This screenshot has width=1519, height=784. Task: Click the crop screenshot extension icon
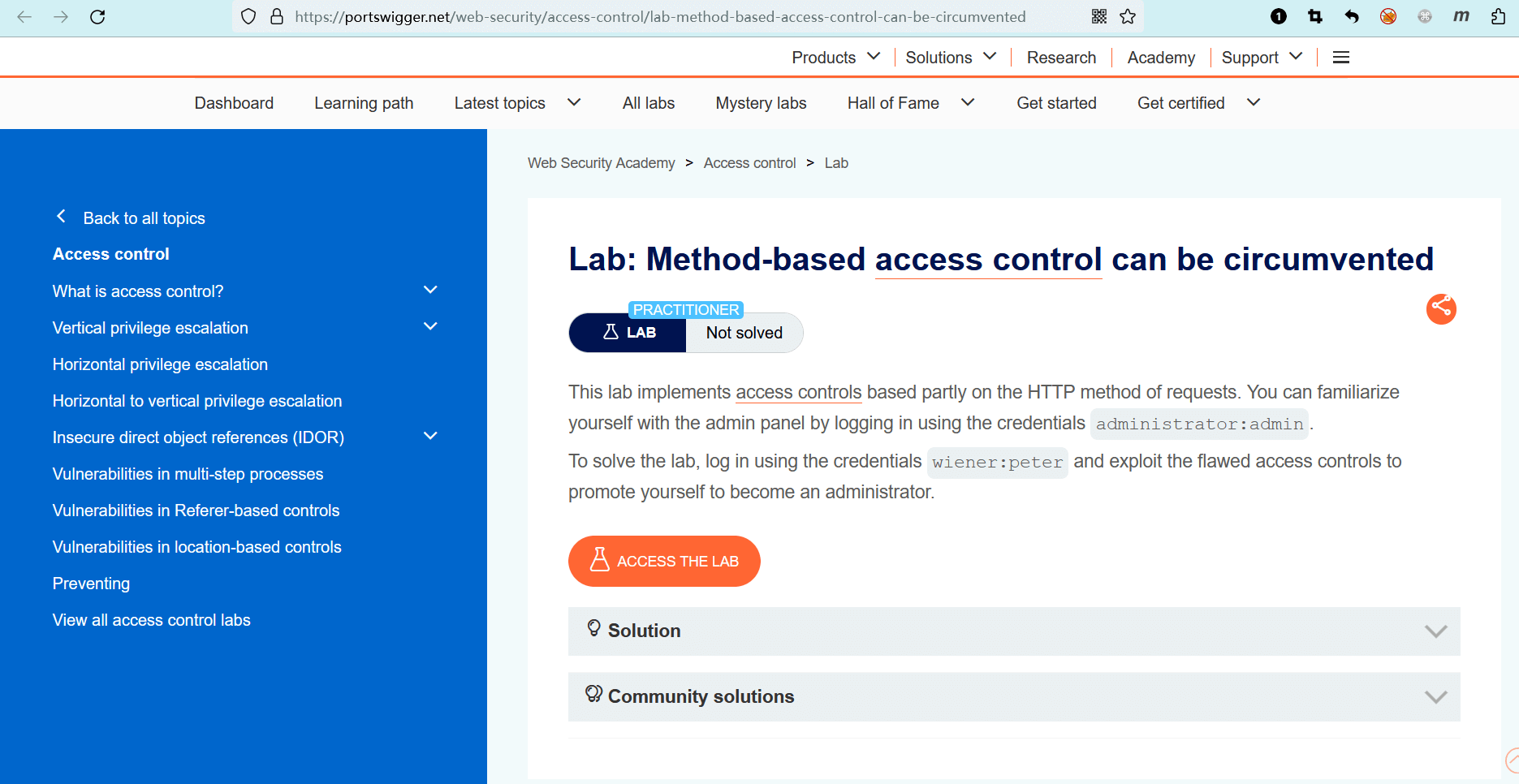[1315, 17]
